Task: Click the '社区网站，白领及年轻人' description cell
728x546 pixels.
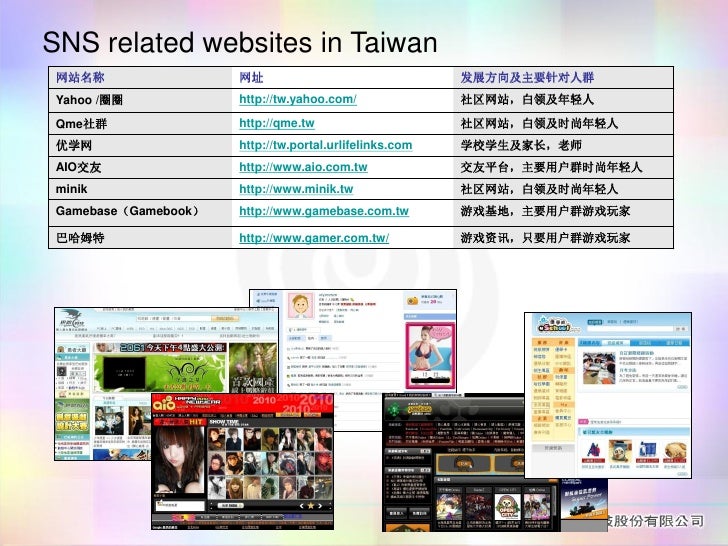Action: [x=563, y=100]
